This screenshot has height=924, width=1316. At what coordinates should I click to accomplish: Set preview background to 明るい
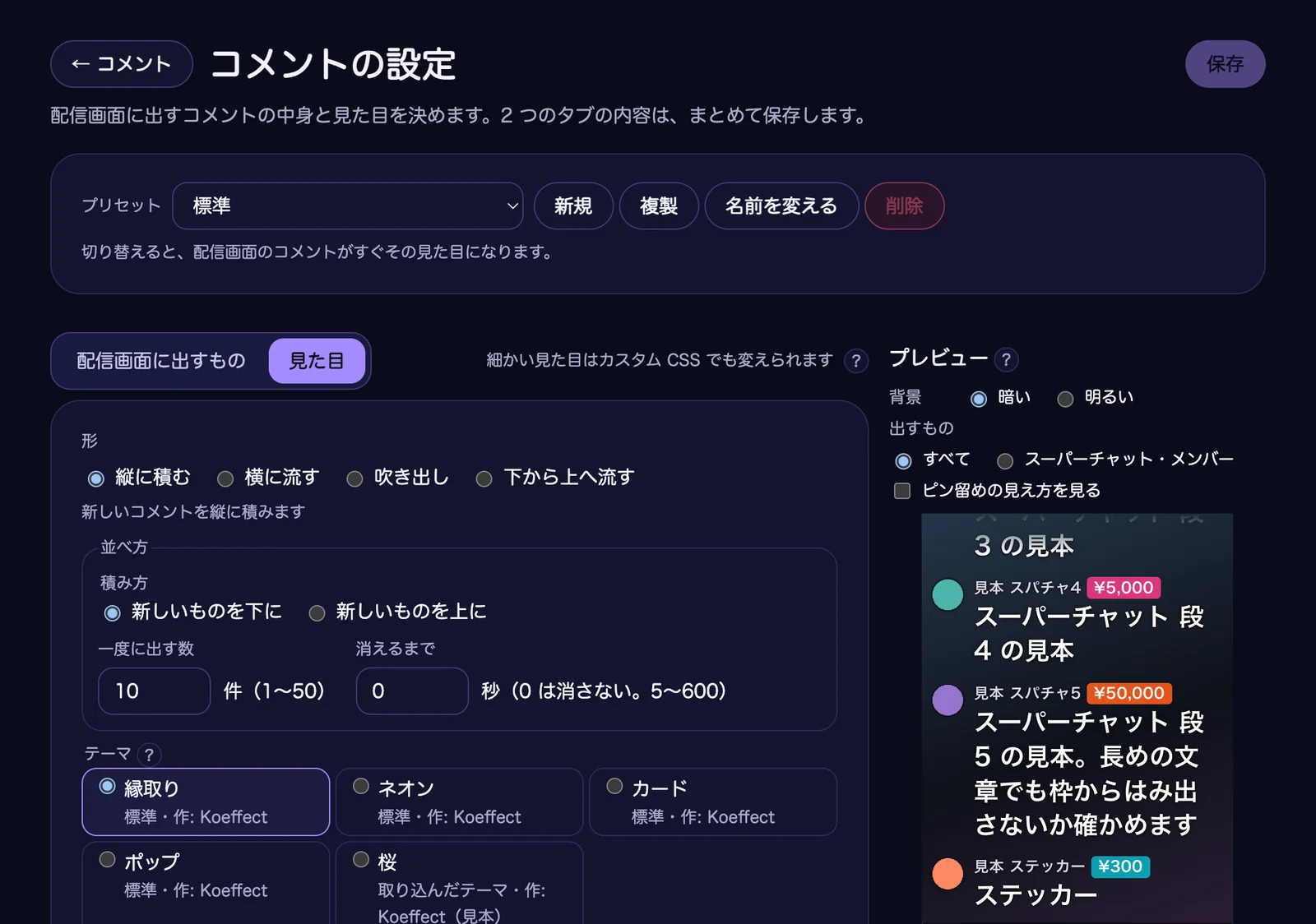[1096, 398]
